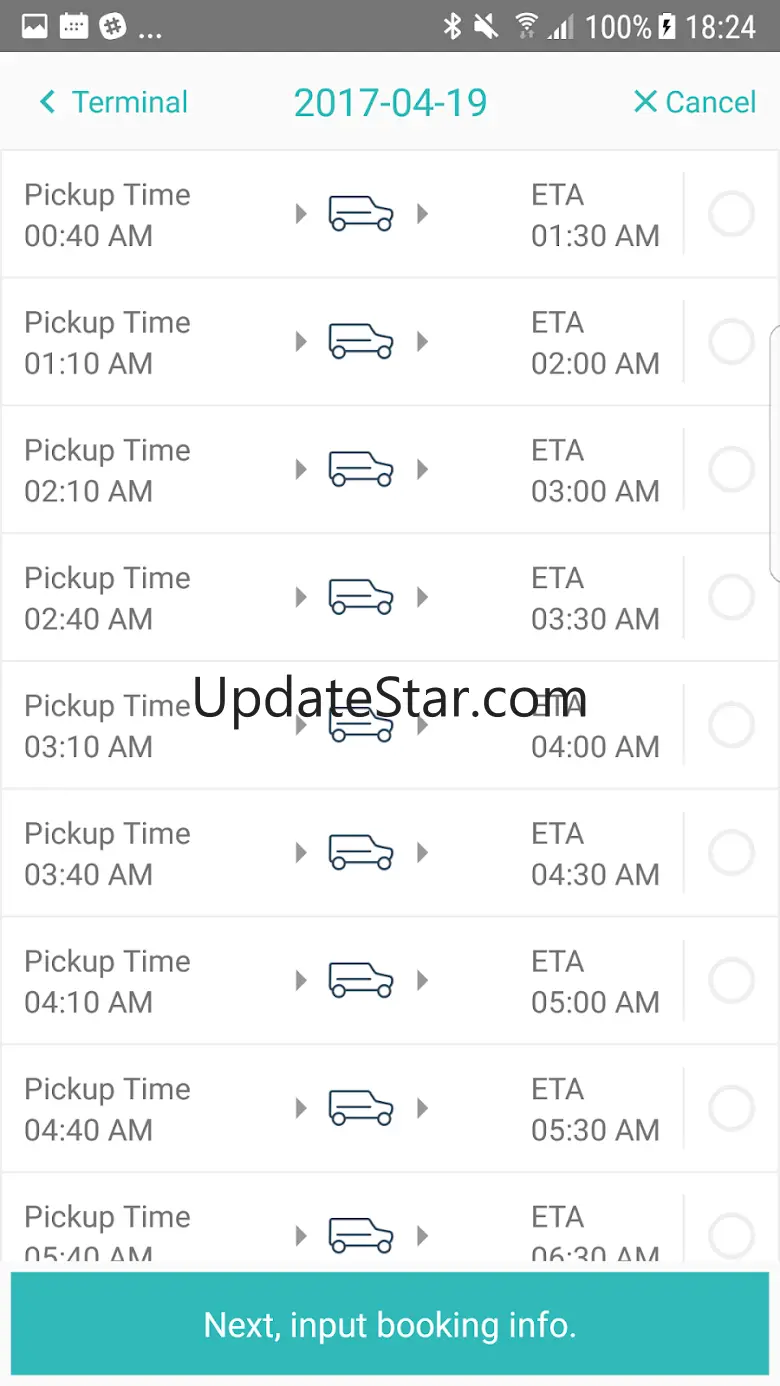Open the picture notification icon in status bar

pyautogui.click(x=35, y=26)
